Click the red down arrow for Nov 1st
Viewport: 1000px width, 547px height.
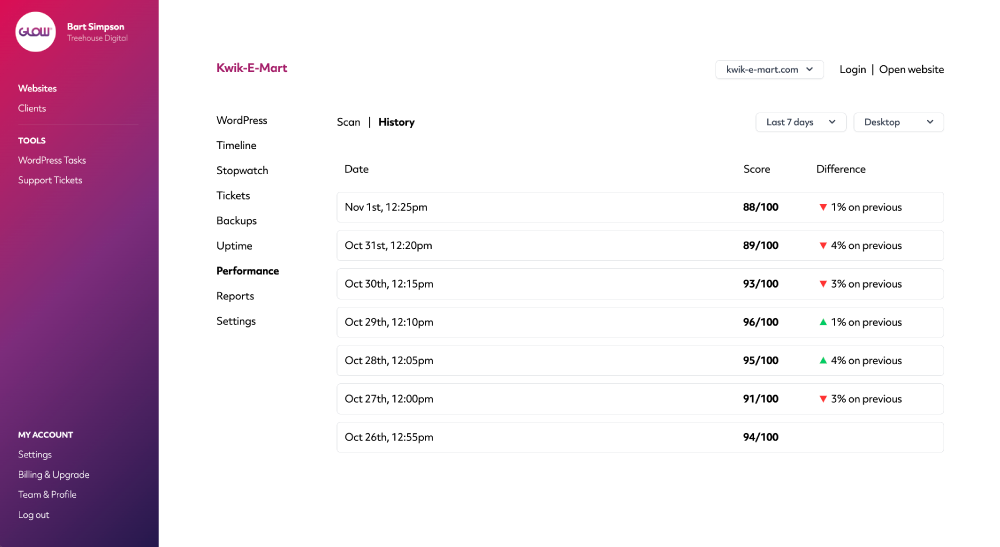[823, 207]
